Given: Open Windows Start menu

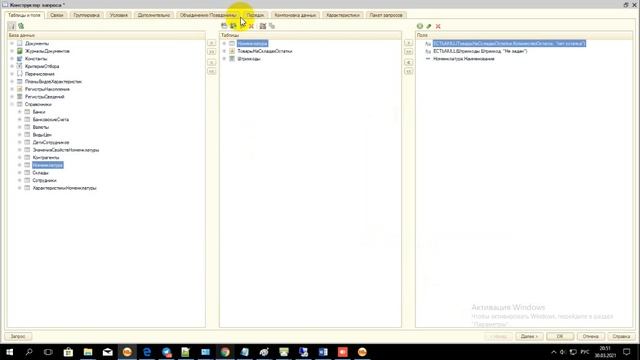Looking at the screenshot, I should click(9, 352).
